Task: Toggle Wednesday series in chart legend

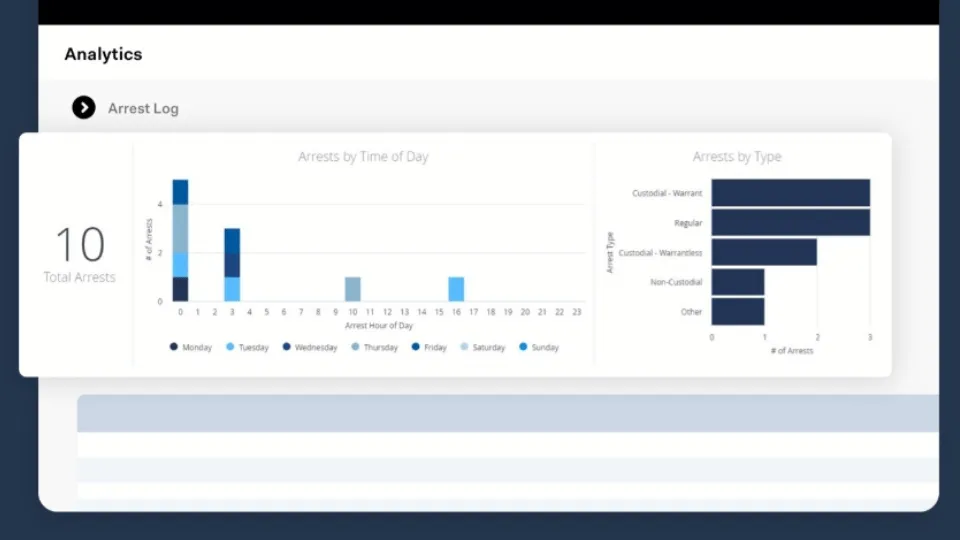Action: (310, 347)
